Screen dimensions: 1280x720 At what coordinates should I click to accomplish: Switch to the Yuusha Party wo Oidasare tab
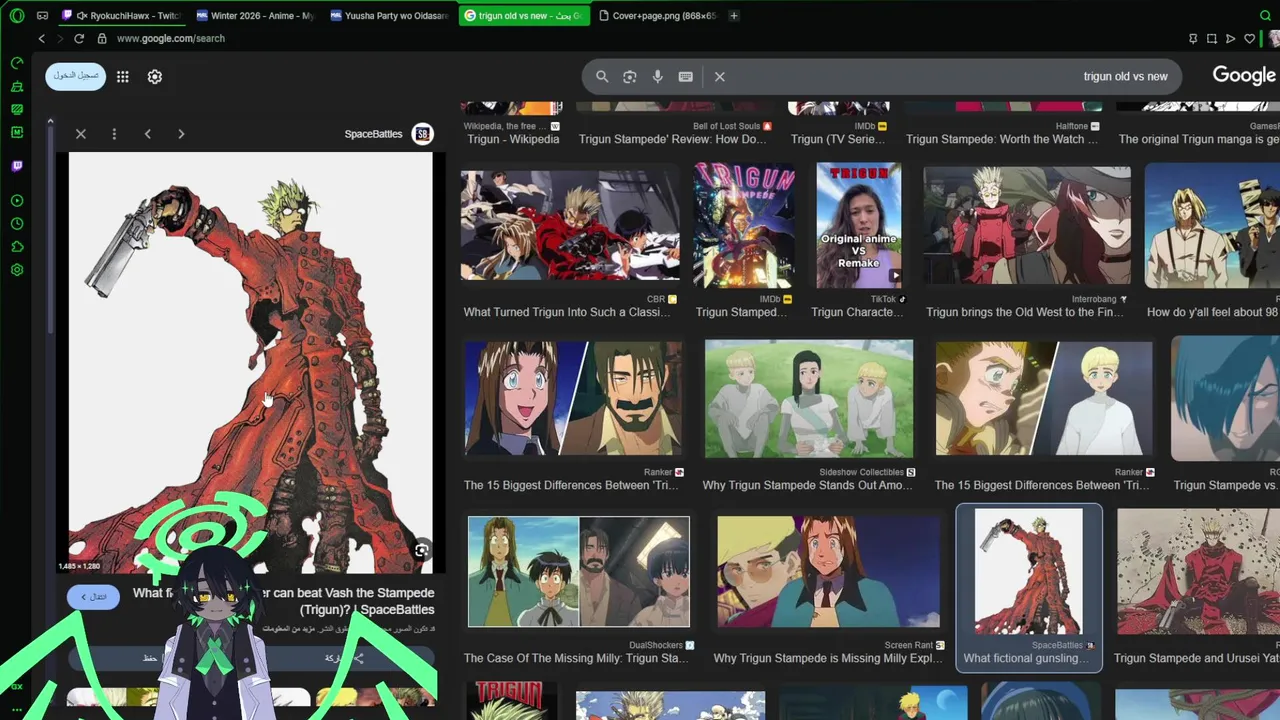[x=390, y=16]
